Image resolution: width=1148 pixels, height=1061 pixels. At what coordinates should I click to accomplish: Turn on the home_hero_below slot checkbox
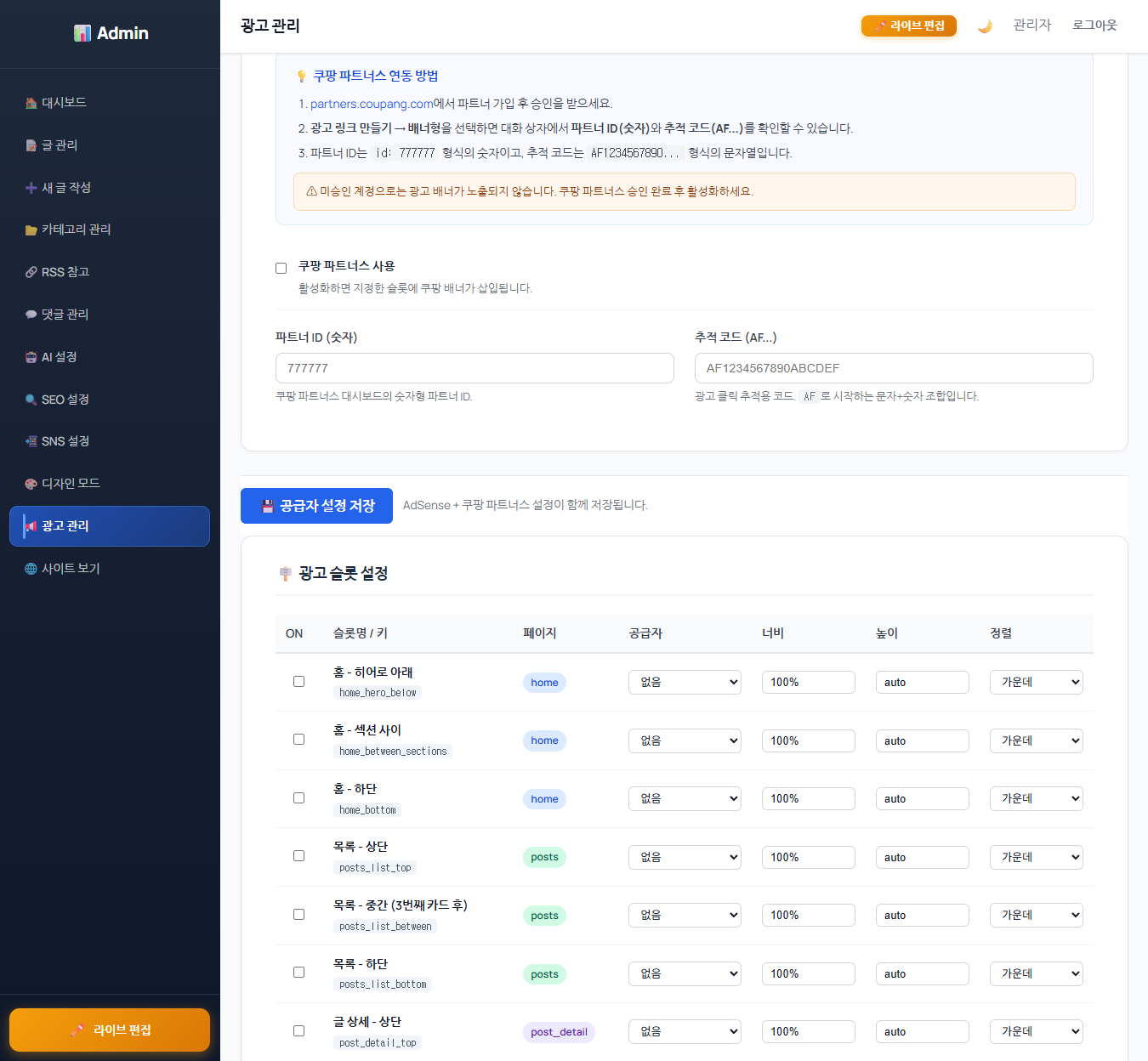(298, 681)
